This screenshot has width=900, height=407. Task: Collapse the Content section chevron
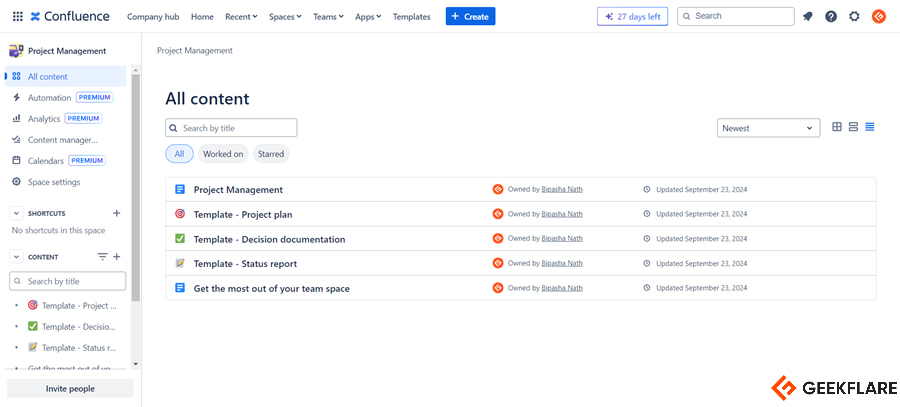(16, 257)
